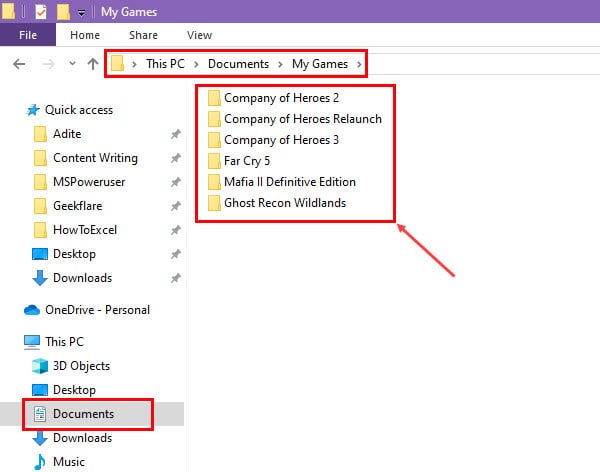Viewport: 600px width, 472px height.
Task: Click the Quick access star icon
Action: pyautogui.click(x=33, y=110)
